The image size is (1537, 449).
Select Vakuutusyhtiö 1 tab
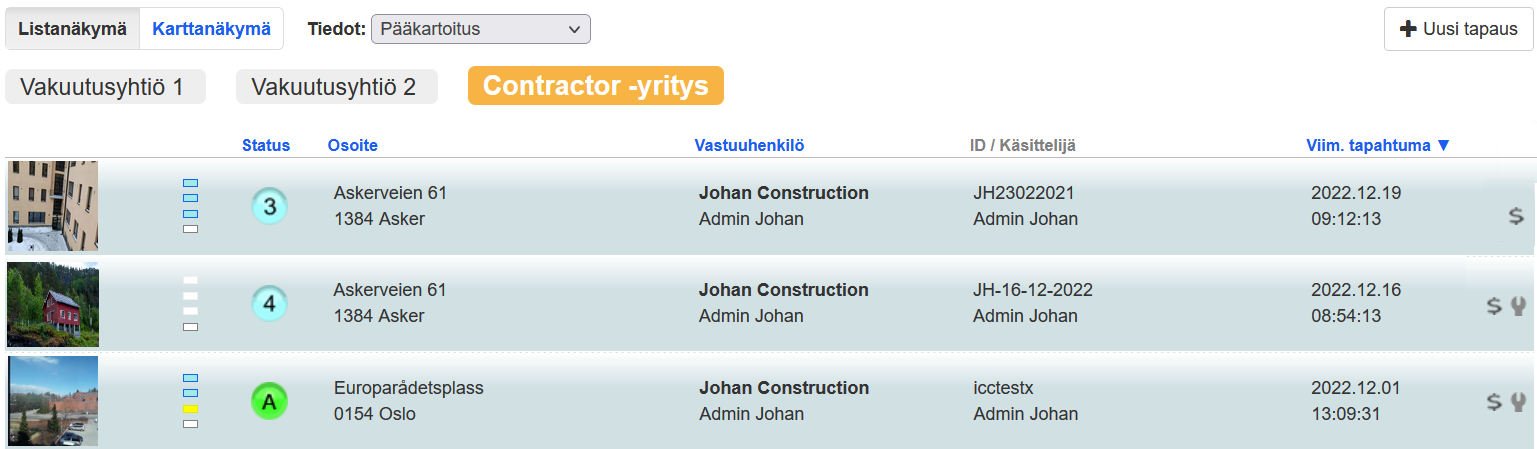(105, 87)
